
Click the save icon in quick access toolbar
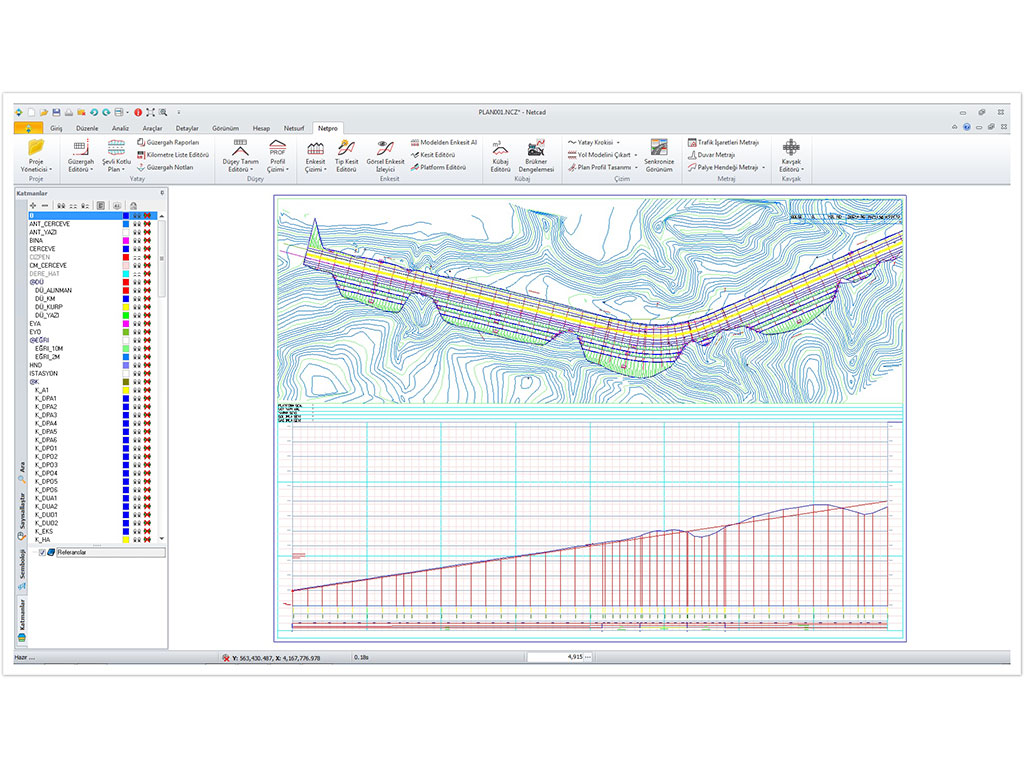[56, 112]
